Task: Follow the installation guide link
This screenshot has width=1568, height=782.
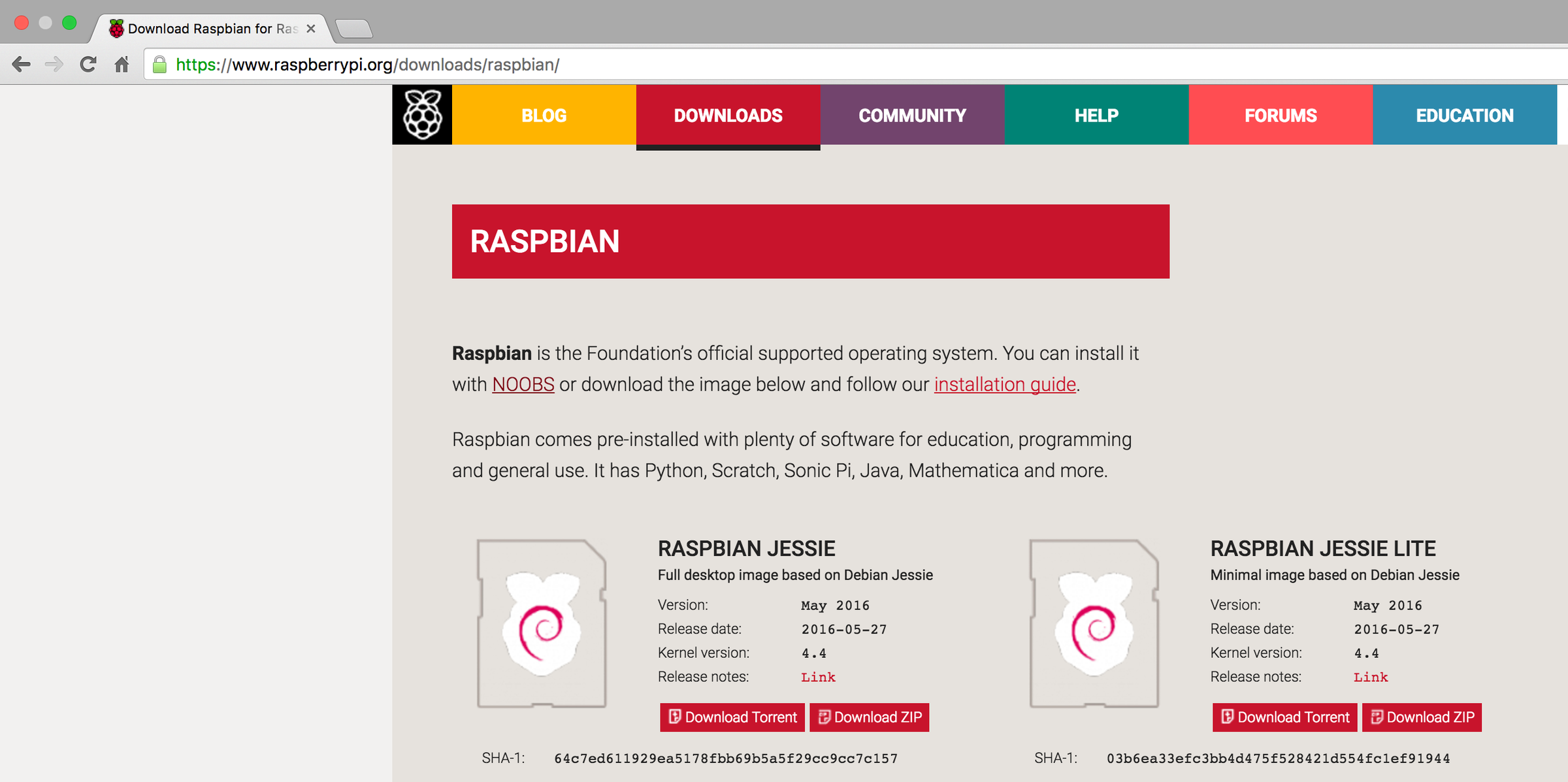Action: click(1004, 384)
